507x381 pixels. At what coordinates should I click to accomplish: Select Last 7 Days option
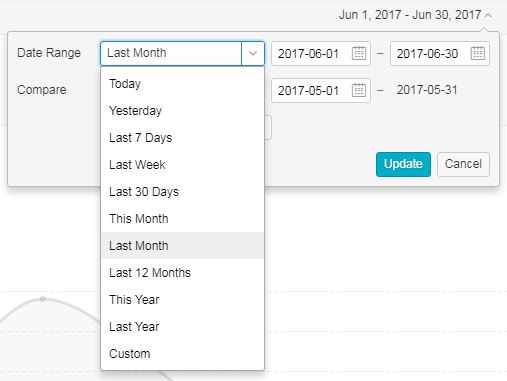tap(182, 138)
